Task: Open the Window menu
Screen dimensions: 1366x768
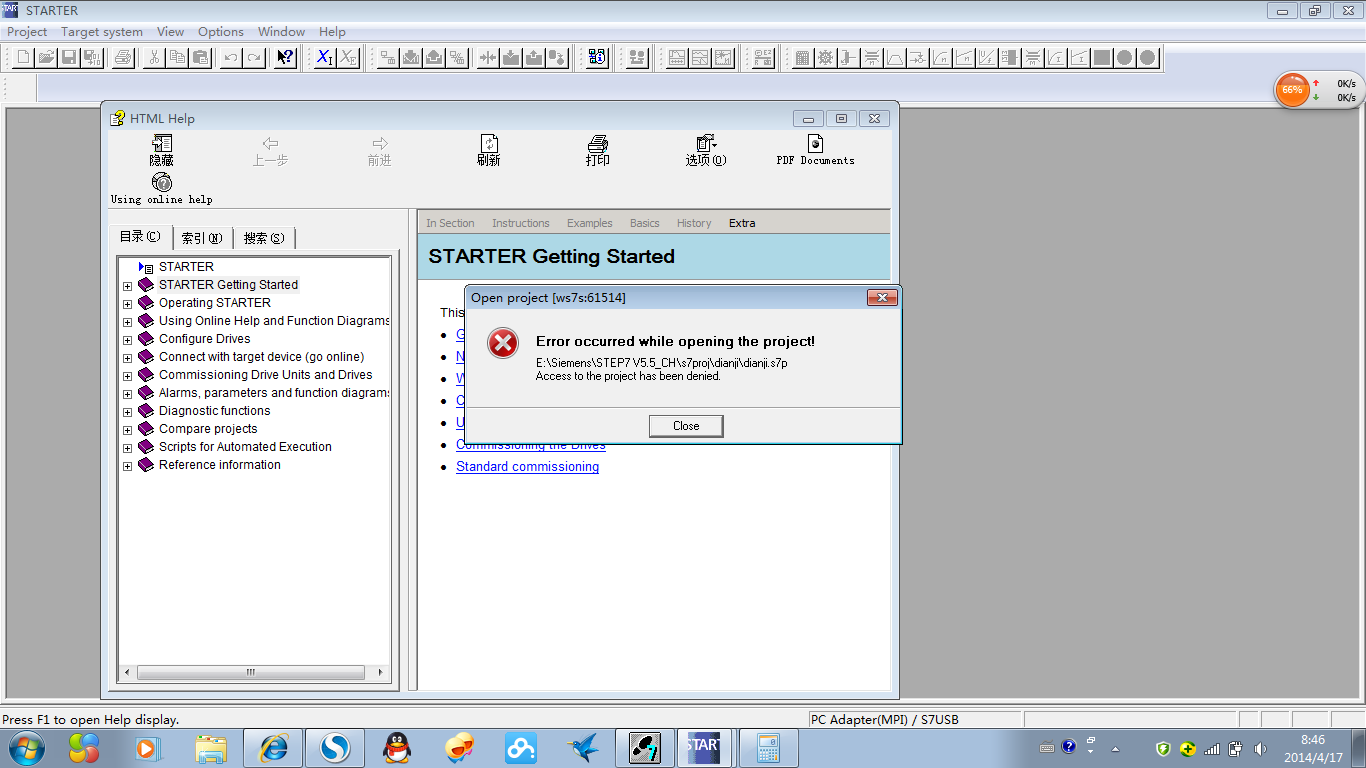Action: coord(282,32)
